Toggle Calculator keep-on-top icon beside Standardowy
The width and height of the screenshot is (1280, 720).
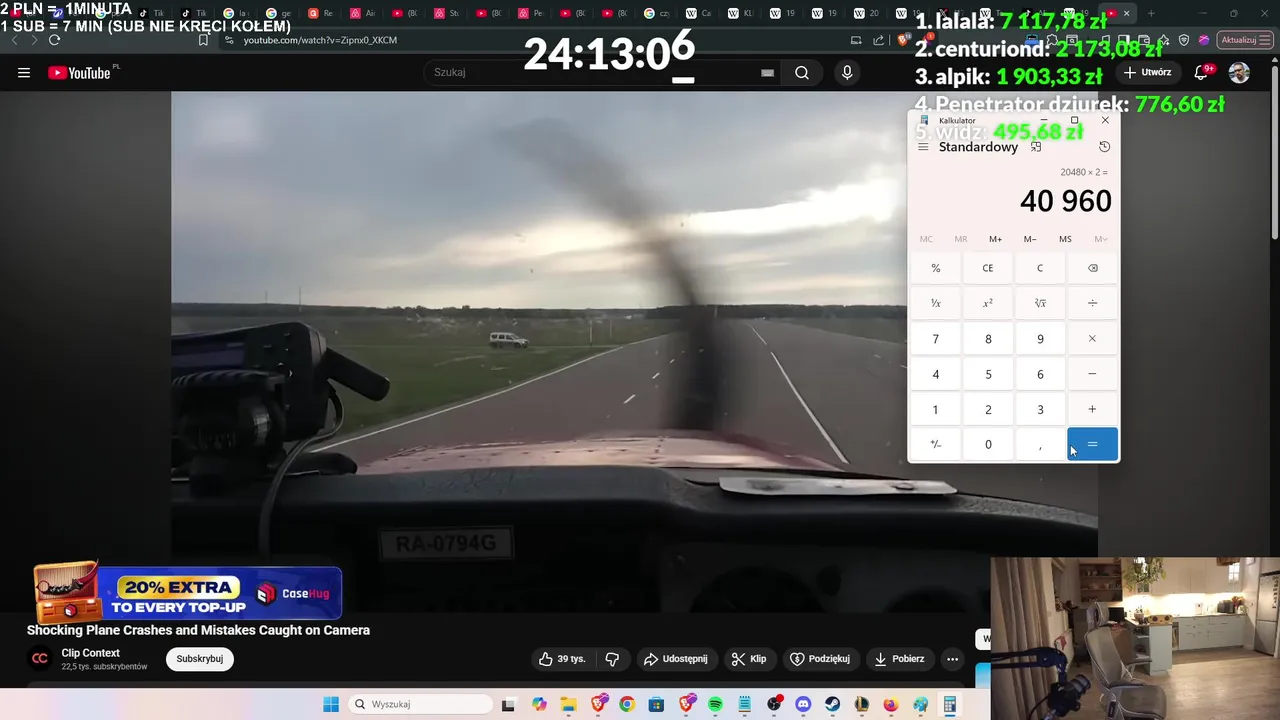[x=1036, y=147]
